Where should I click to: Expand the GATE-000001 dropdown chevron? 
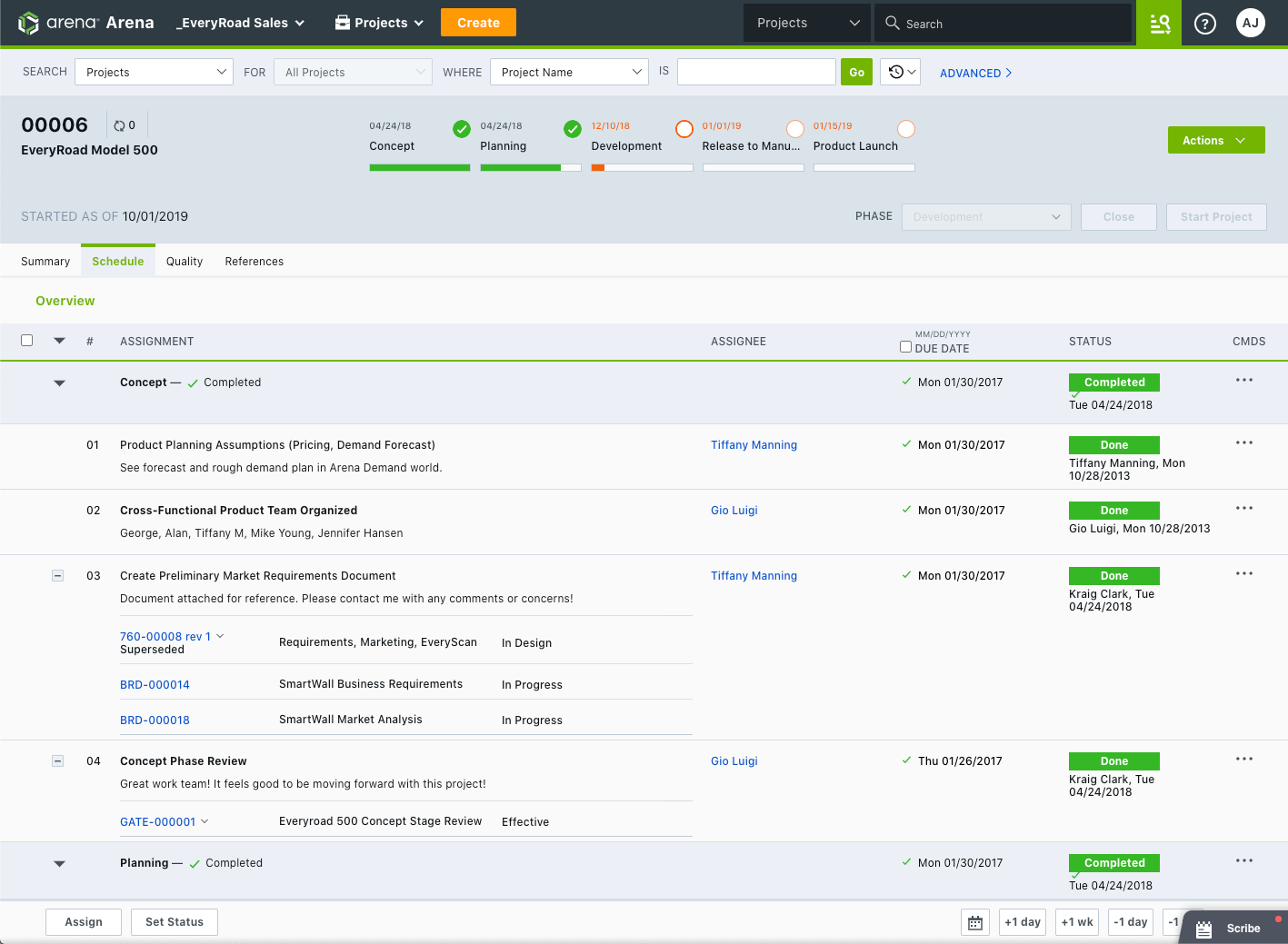click(x=205, y=821)
